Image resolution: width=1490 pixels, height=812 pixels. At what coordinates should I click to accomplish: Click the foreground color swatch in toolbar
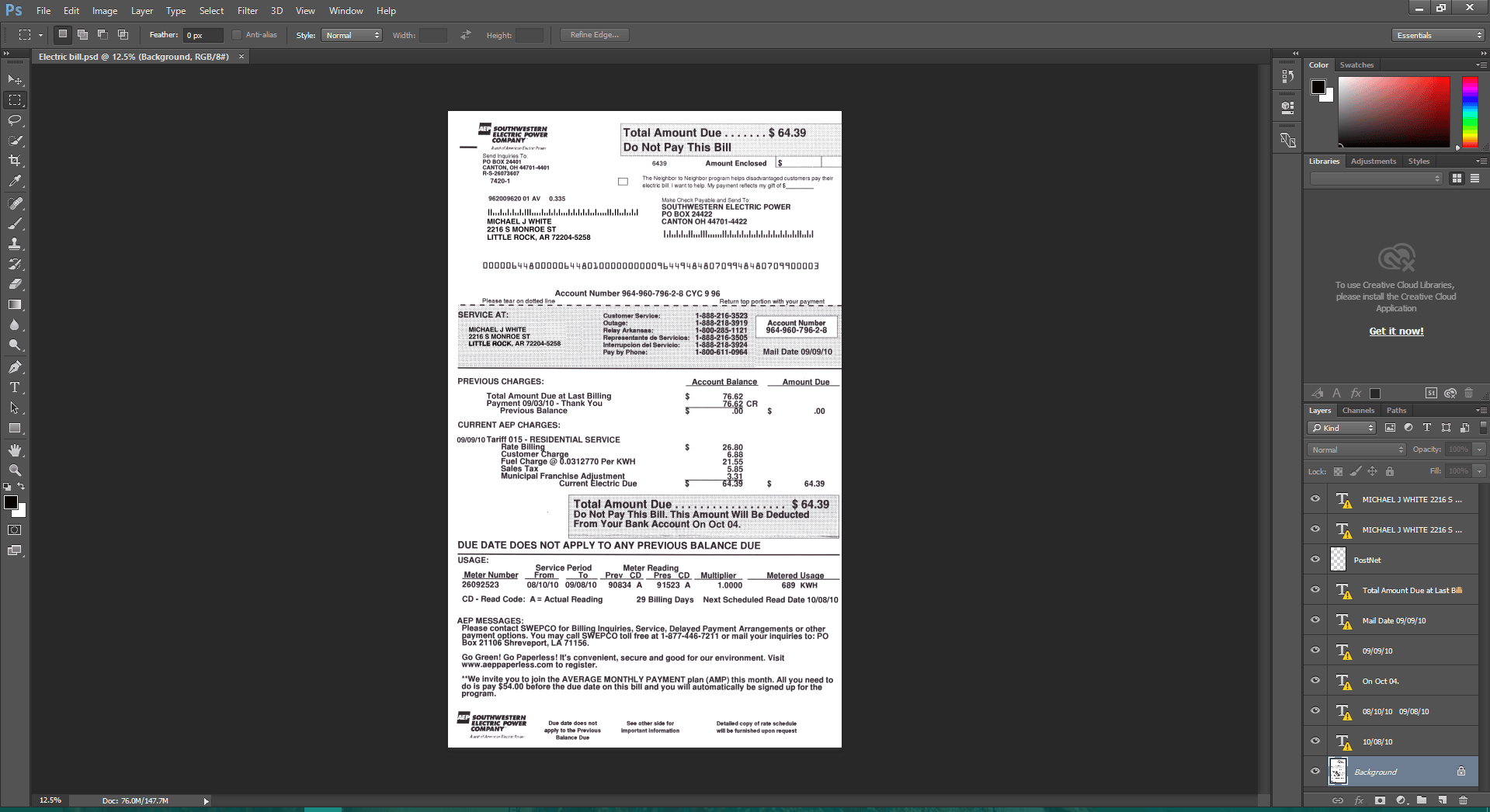[11, 502]
